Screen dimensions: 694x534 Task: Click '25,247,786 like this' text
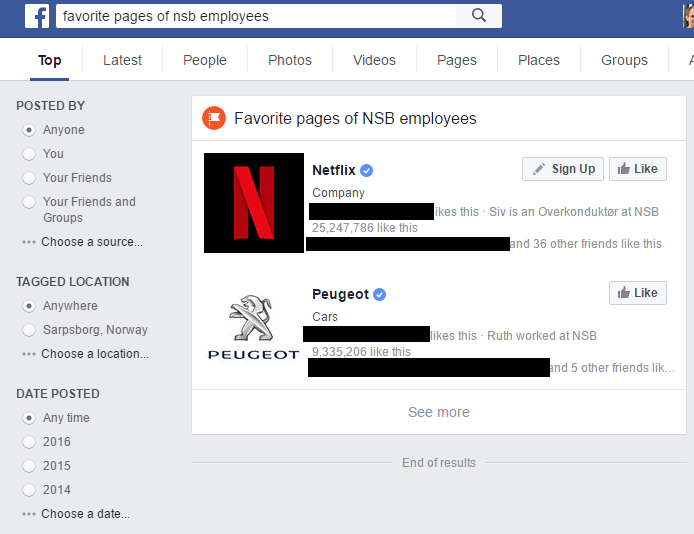(x=365, y=228)
